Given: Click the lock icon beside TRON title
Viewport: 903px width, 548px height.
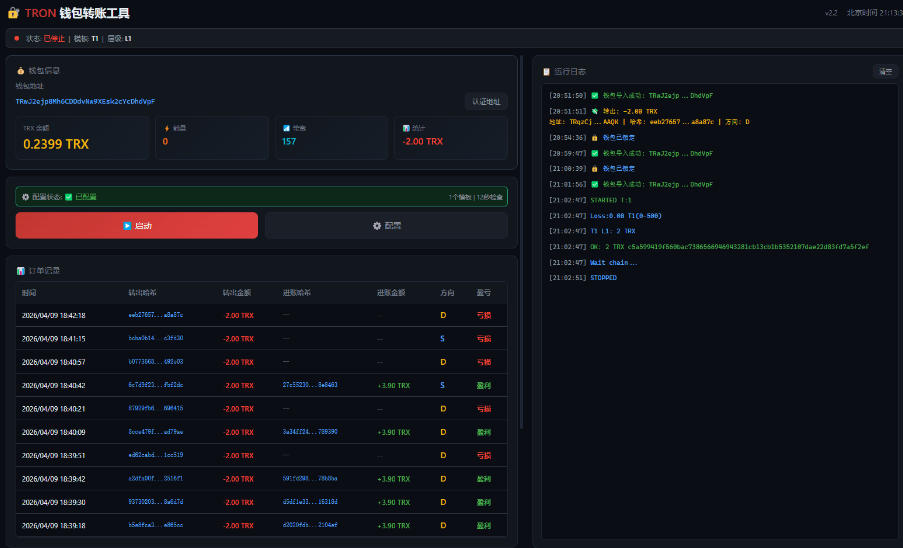Looking at the screenshot, I should coord(13,13).
